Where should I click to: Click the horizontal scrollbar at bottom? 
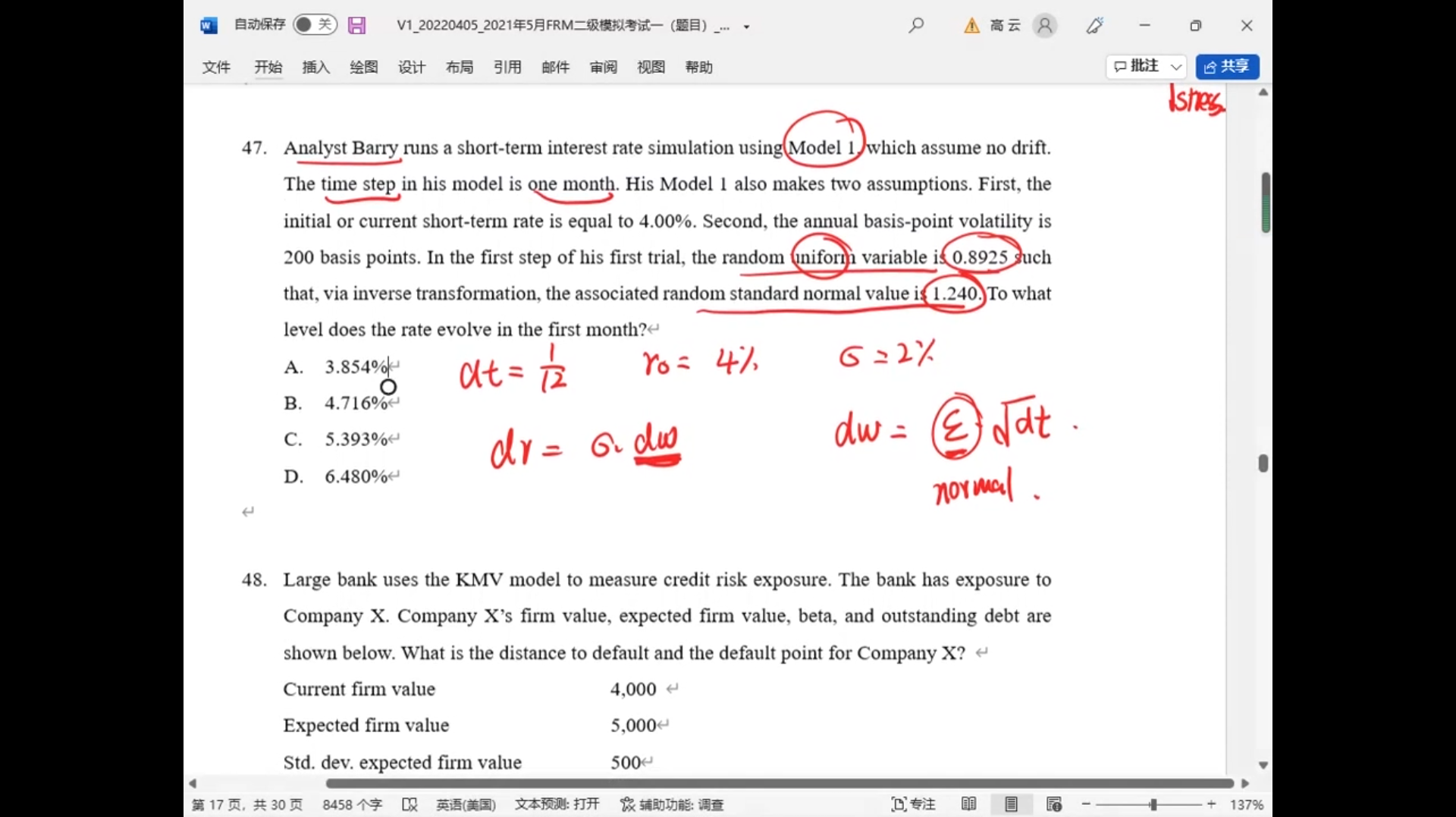[x=779, y=783]
